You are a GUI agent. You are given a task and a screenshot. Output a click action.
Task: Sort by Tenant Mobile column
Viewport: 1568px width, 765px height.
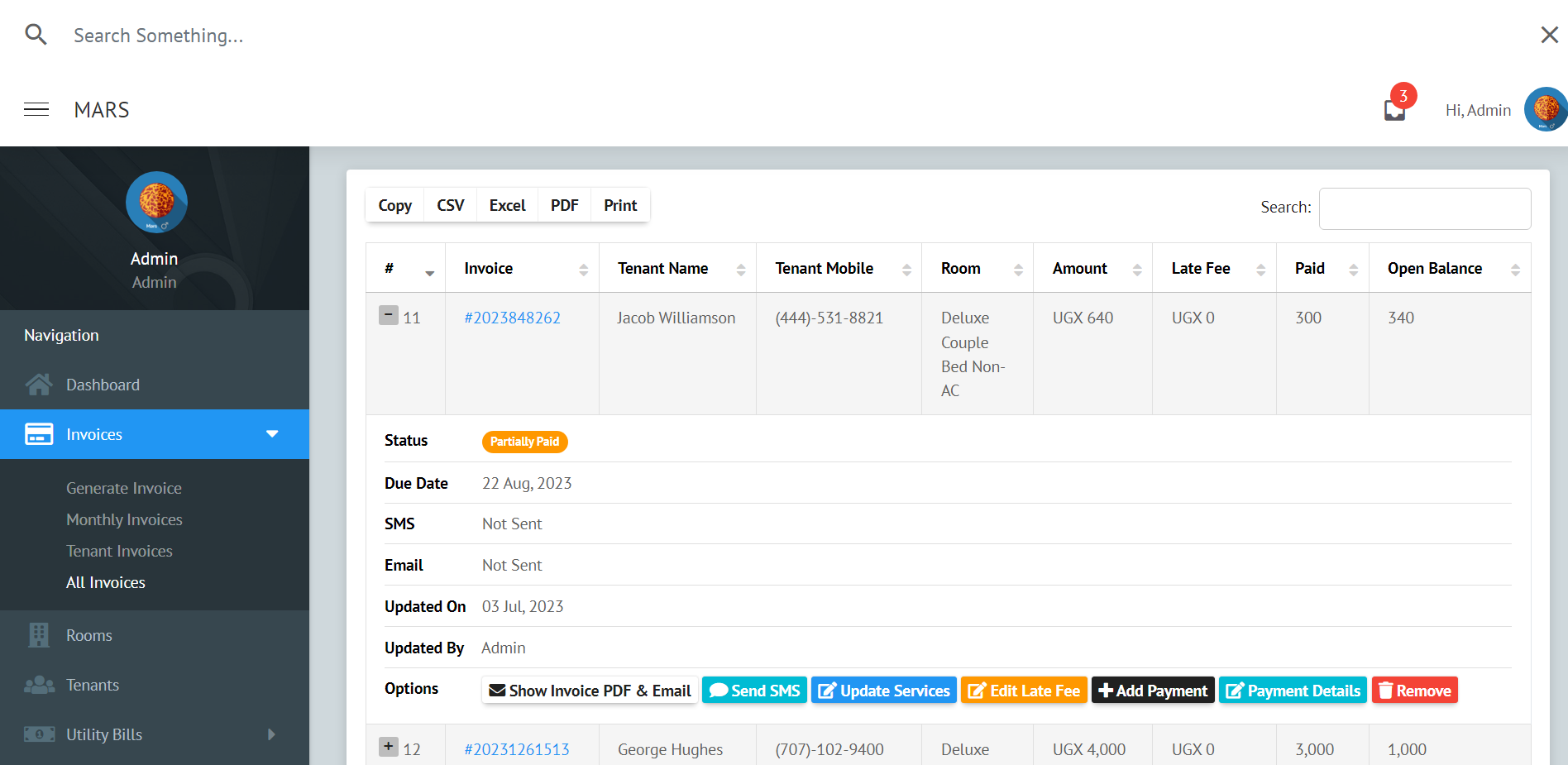click(x=839, y=268)
